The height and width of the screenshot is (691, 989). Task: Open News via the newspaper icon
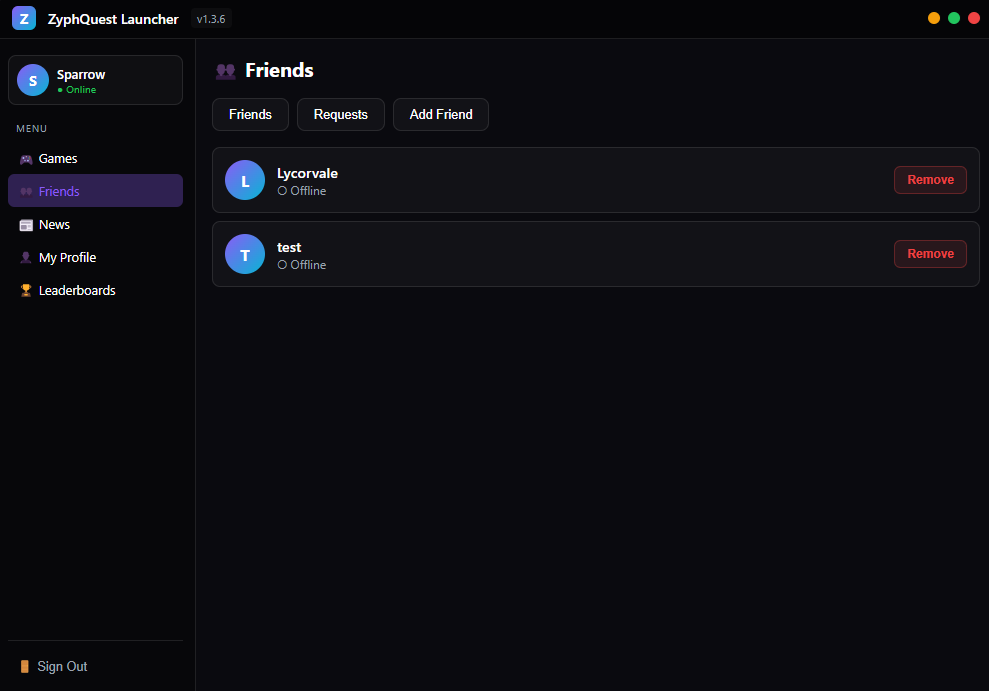tap(25, 224)
